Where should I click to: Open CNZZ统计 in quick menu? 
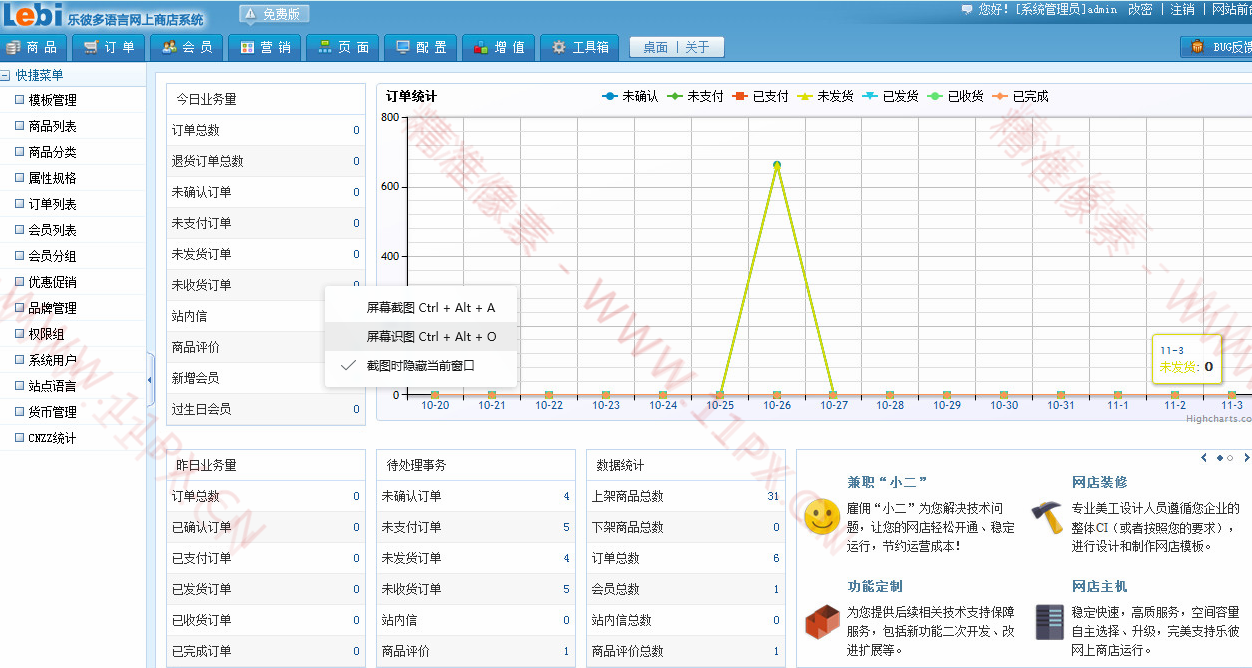52,438
